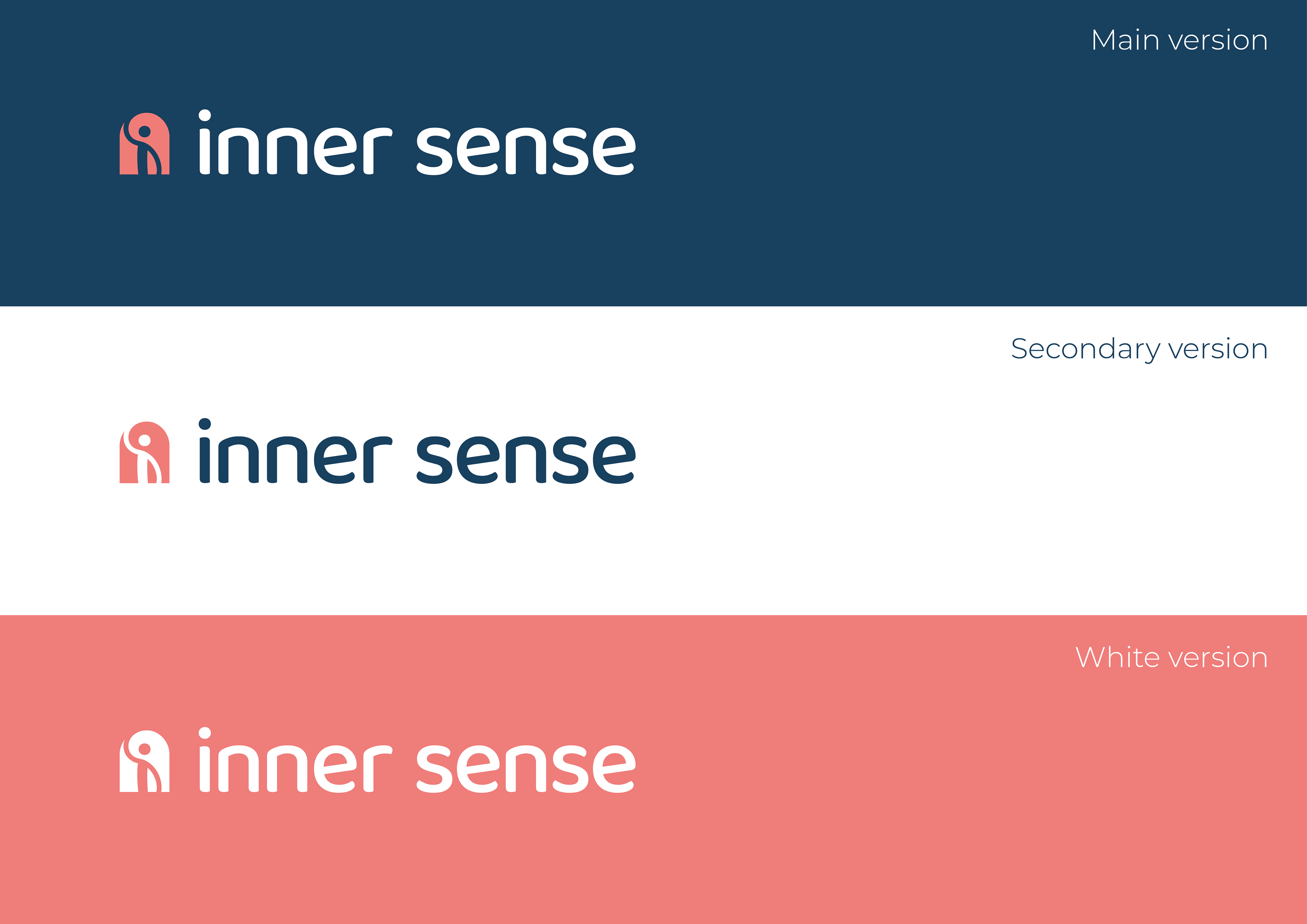
Task: Select the 'Secondary version' label
Action: (1140, 349)
